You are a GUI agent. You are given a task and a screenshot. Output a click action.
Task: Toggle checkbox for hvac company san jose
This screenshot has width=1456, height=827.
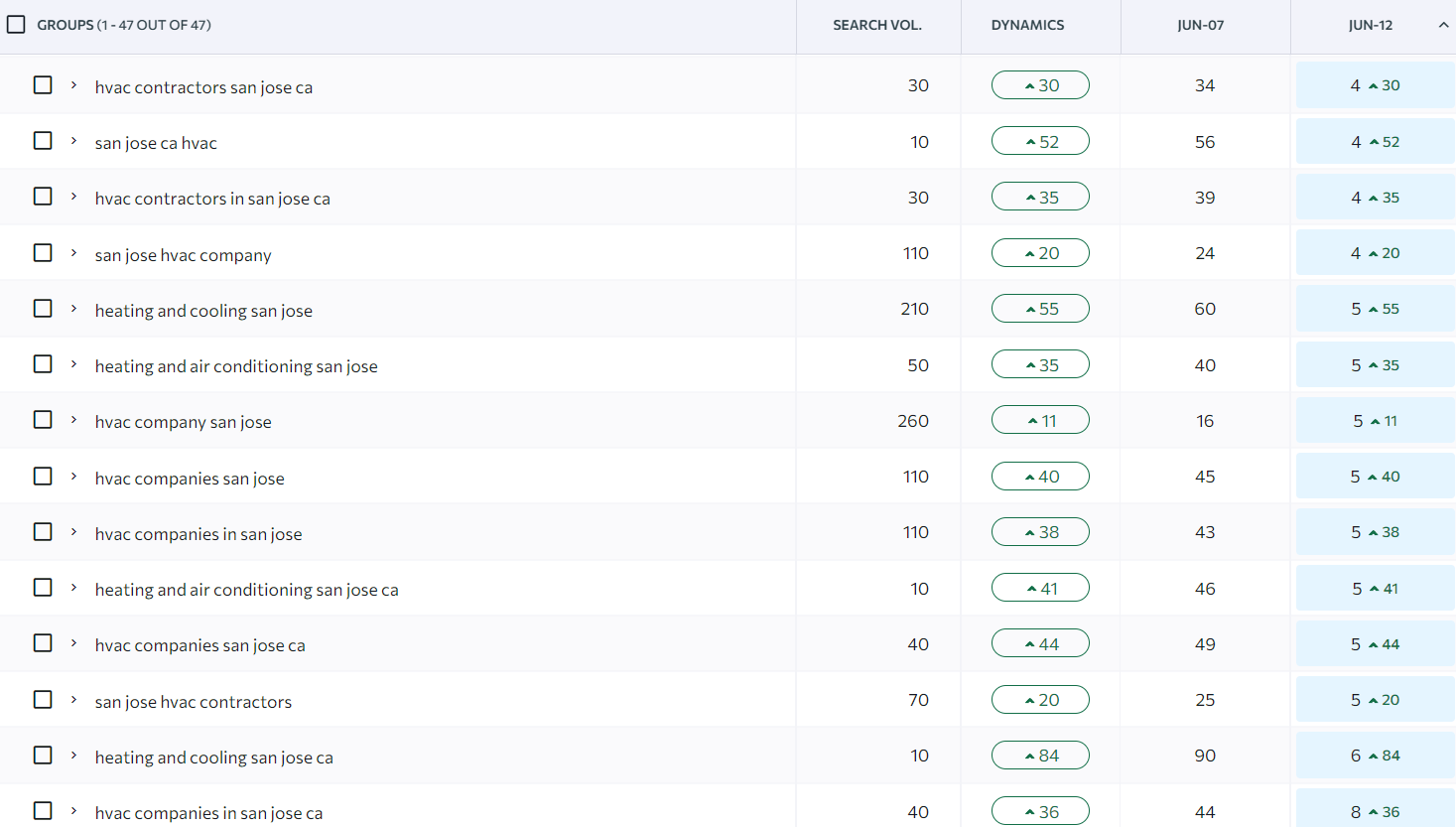point(43,420)
